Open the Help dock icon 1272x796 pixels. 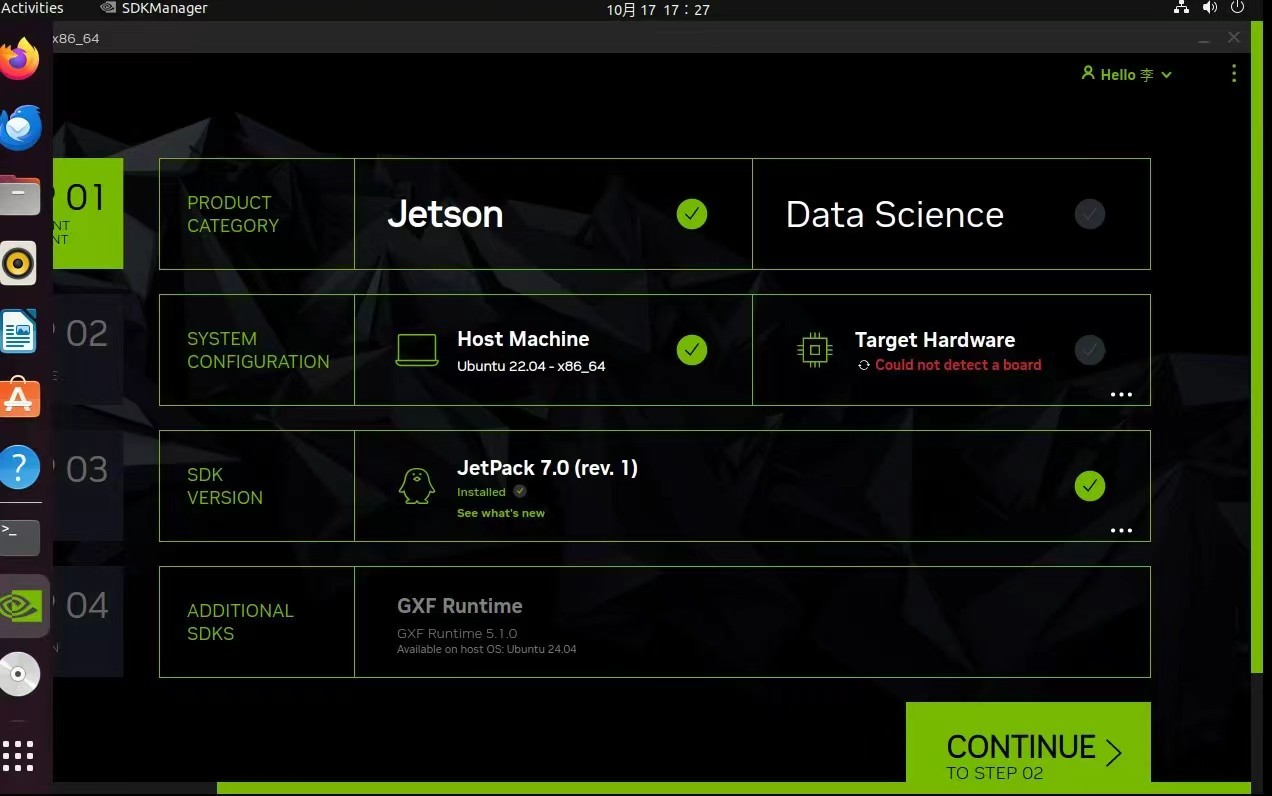(19, 466)
